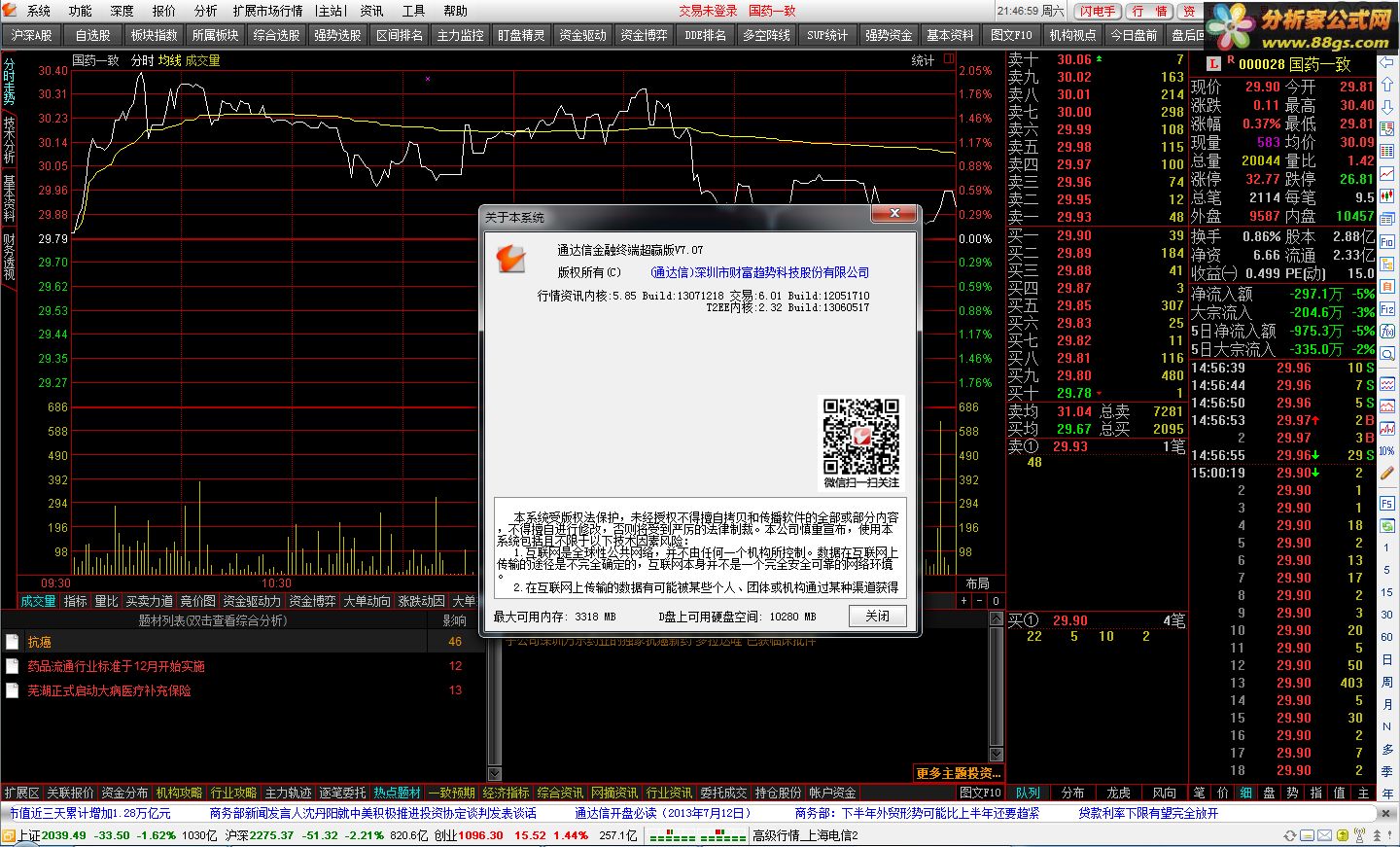
Task: Open the 扩展市场行情 menu
Action: pos(267,11)
